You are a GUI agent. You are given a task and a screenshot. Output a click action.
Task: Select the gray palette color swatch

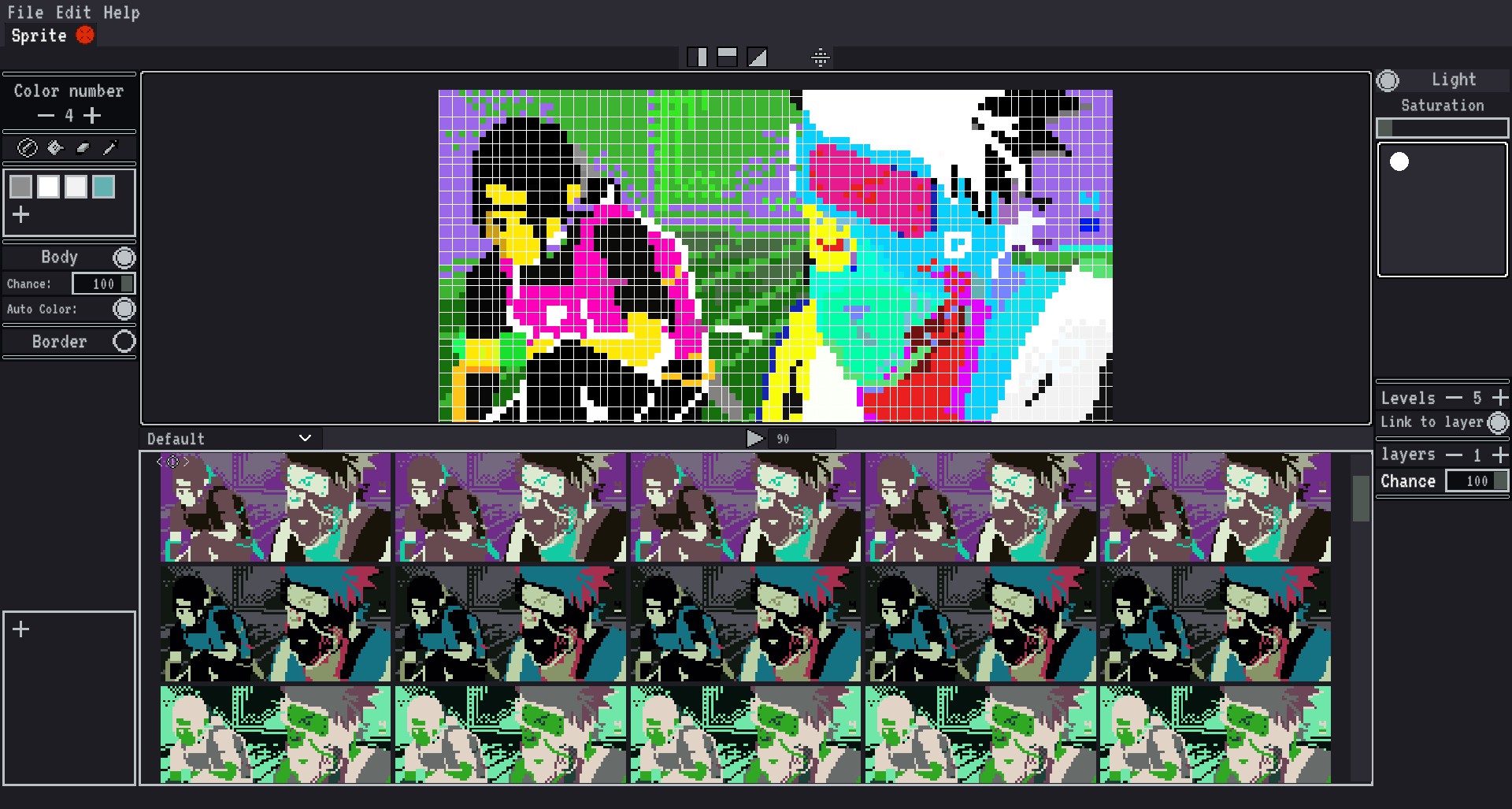[x=21, y=187]
